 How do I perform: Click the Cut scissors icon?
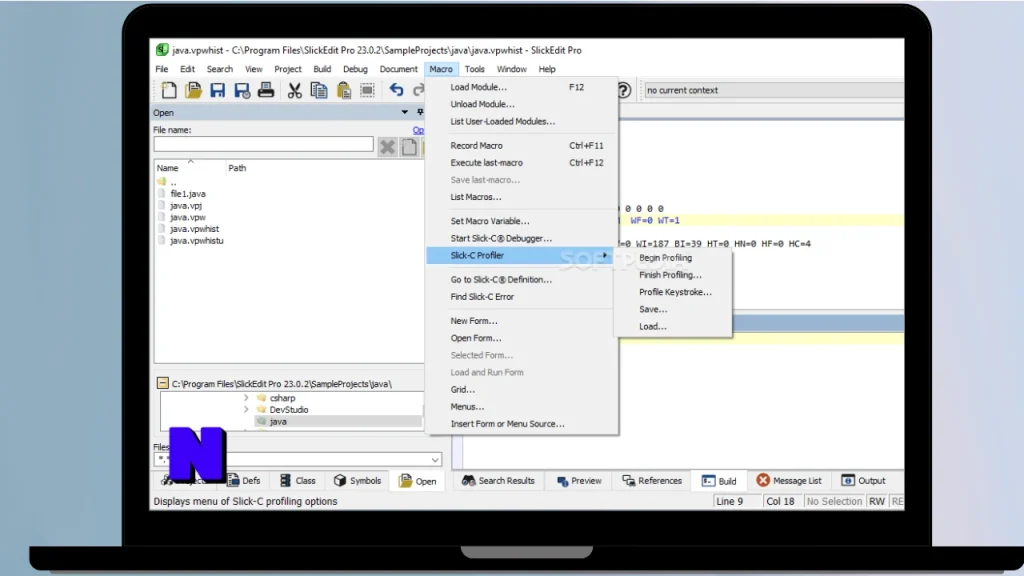click(x=295, y=90)
